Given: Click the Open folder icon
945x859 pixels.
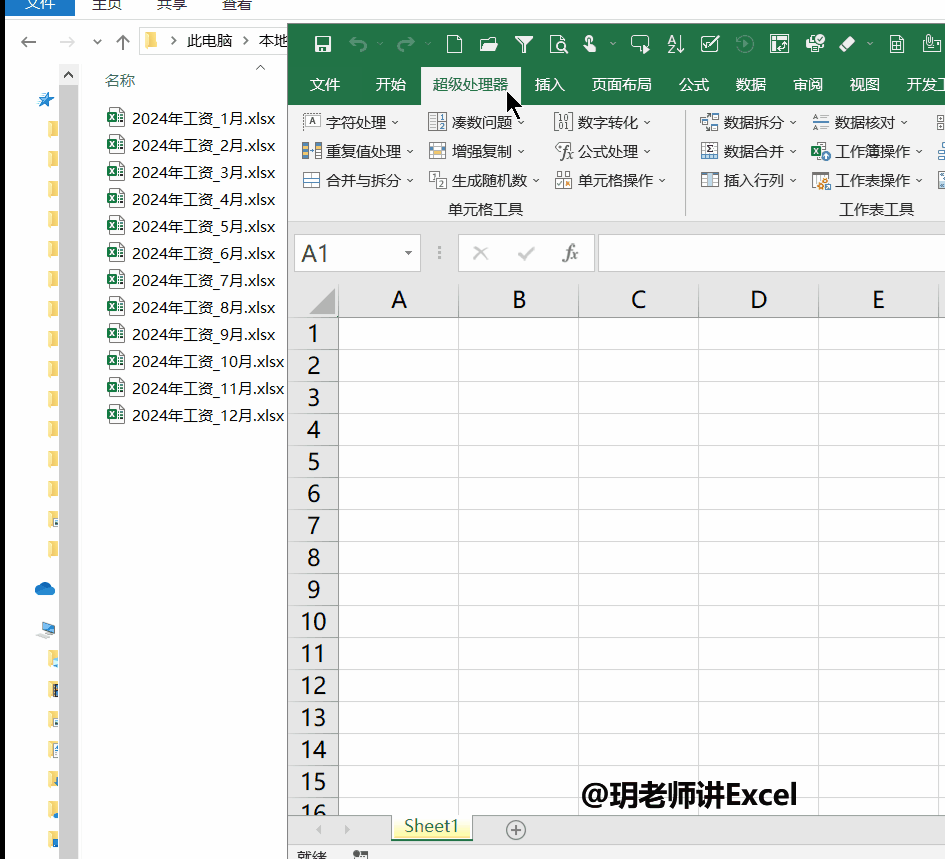Looking at the screenshot, I should click(x=488, y=44).
